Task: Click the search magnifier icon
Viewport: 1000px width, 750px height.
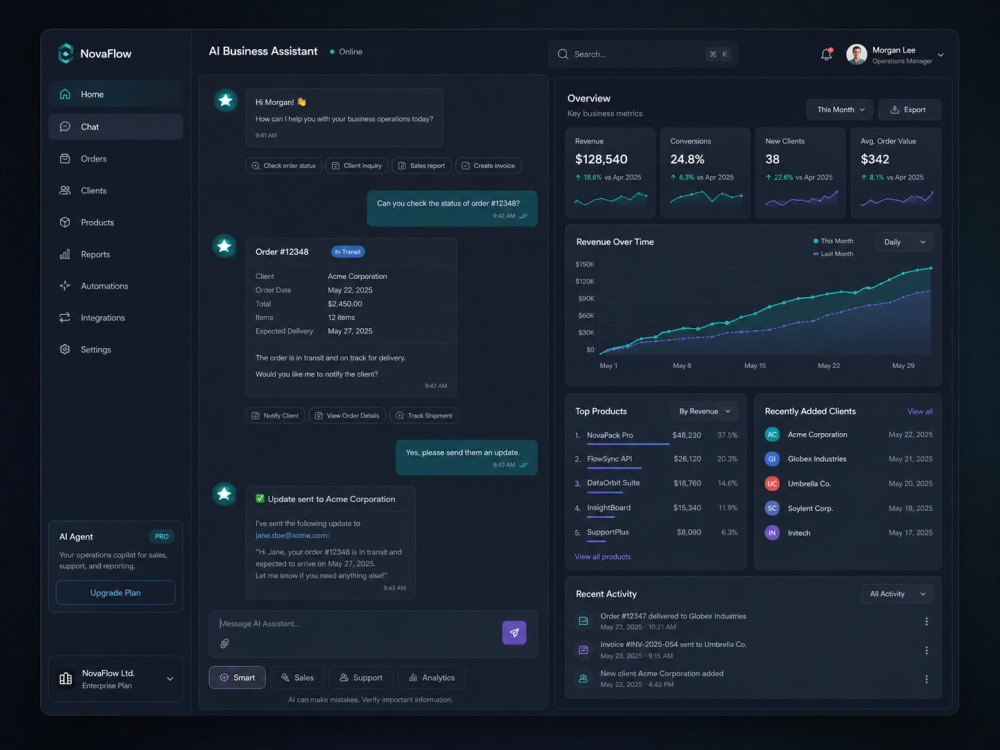Action: click(x=562, y=54)
